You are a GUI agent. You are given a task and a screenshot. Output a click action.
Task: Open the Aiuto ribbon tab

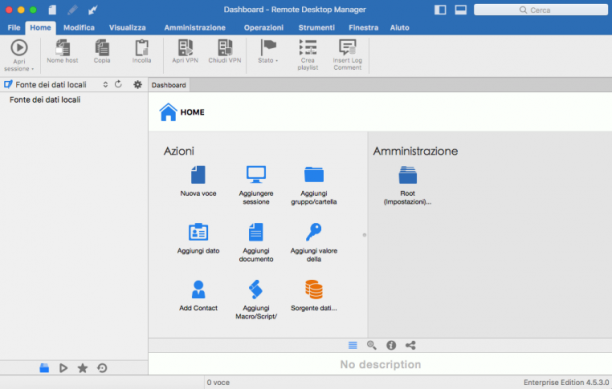tap(400, 28)
